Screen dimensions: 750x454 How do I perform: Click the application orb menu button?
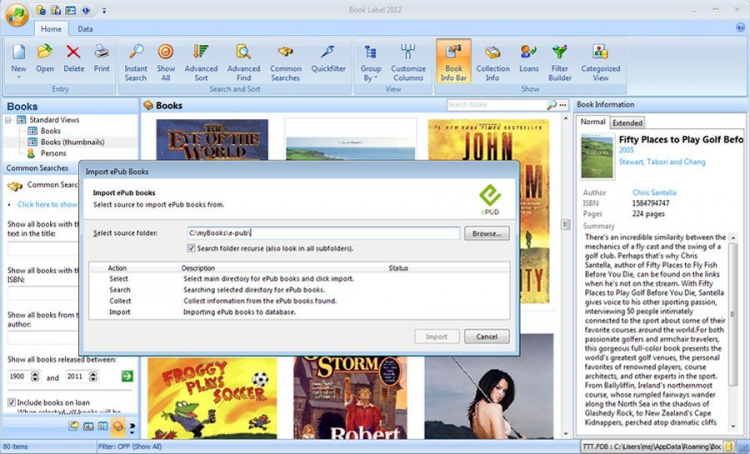pyautogui.click(x=17, y=14)
